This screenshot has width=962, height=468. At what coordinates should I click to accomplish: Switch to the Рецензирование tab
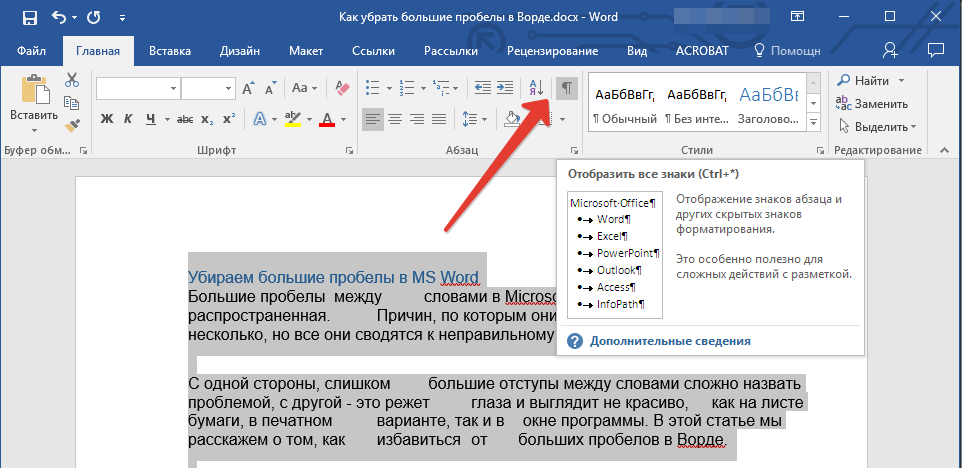553,50
